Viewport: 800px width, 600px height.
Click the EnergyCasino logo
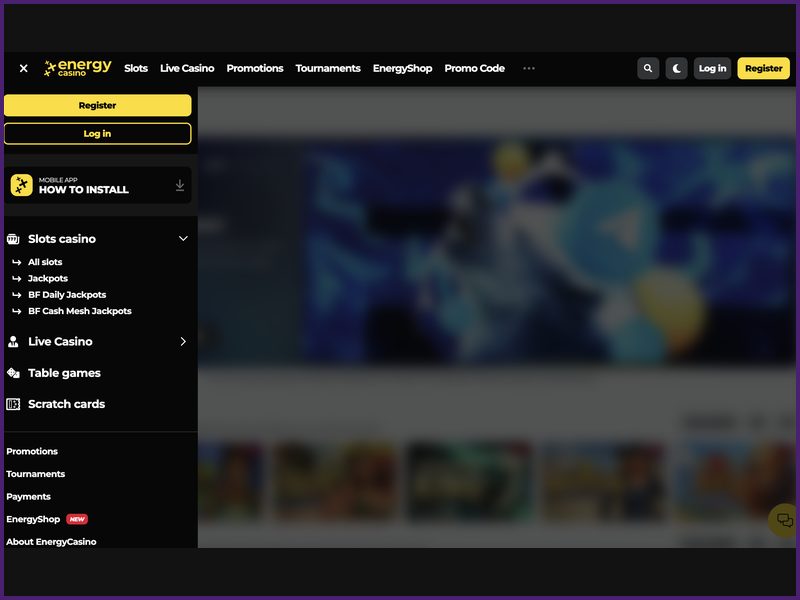(79, 68)
